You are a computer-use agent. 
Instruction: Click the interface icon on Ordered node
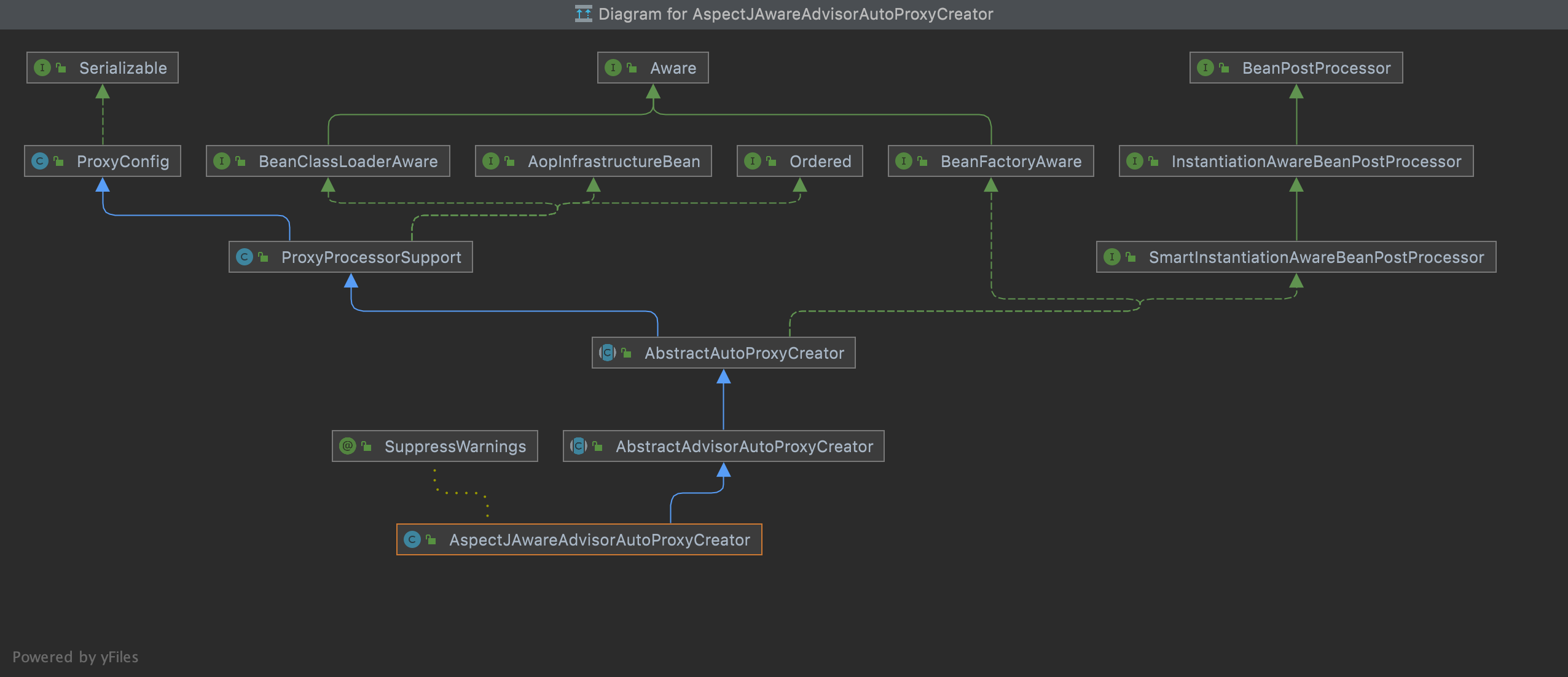pos(753,161)
